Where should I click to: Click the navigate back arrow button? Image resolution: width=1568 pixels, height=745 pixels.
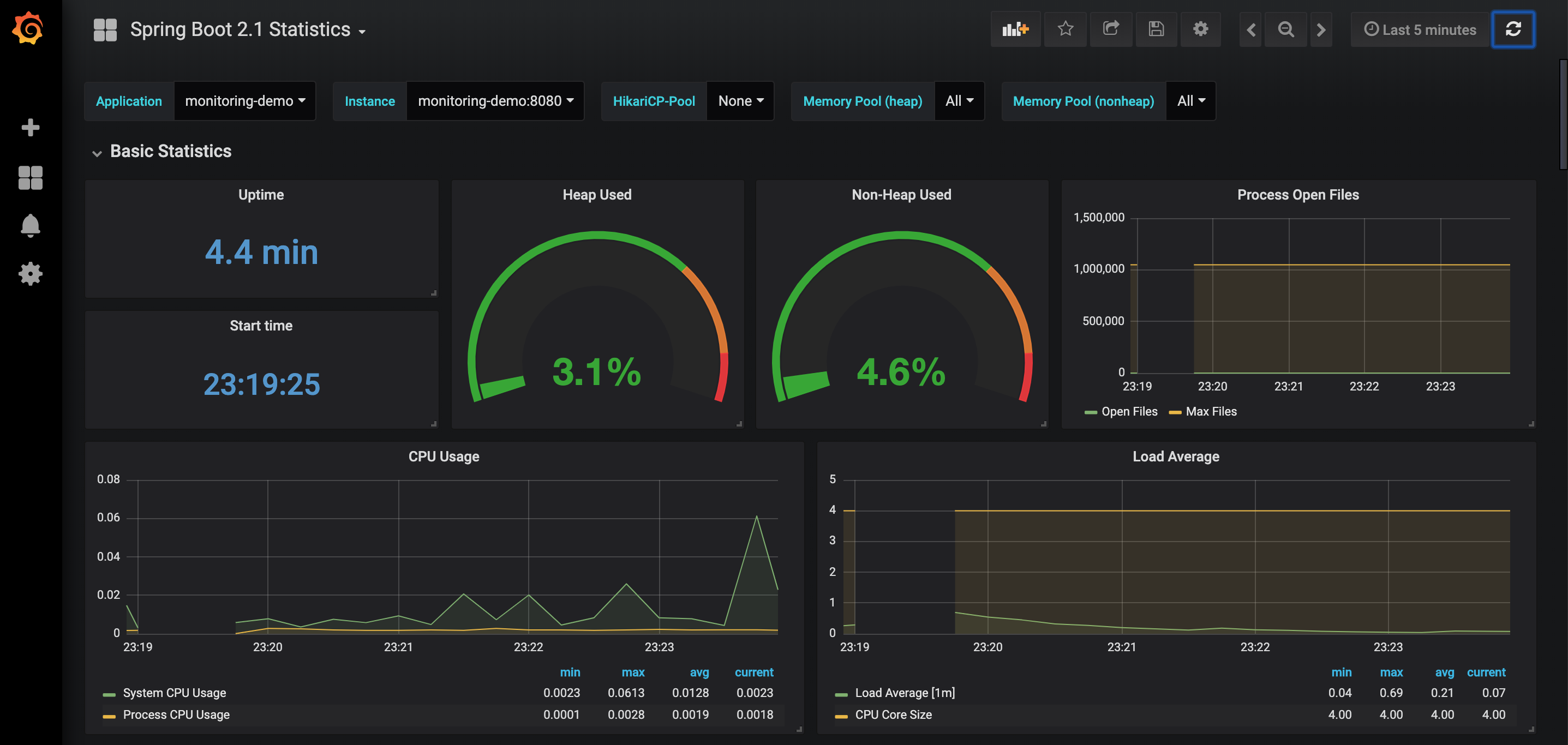pos(1251,29)
